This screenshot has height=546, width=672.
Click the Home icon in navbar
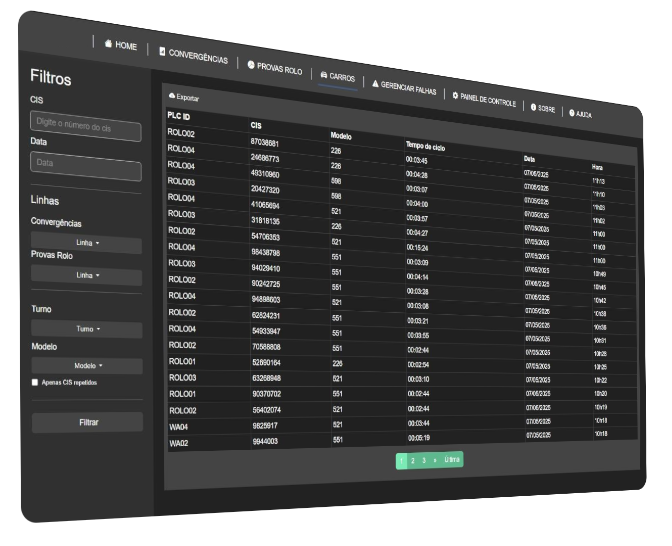109,44
